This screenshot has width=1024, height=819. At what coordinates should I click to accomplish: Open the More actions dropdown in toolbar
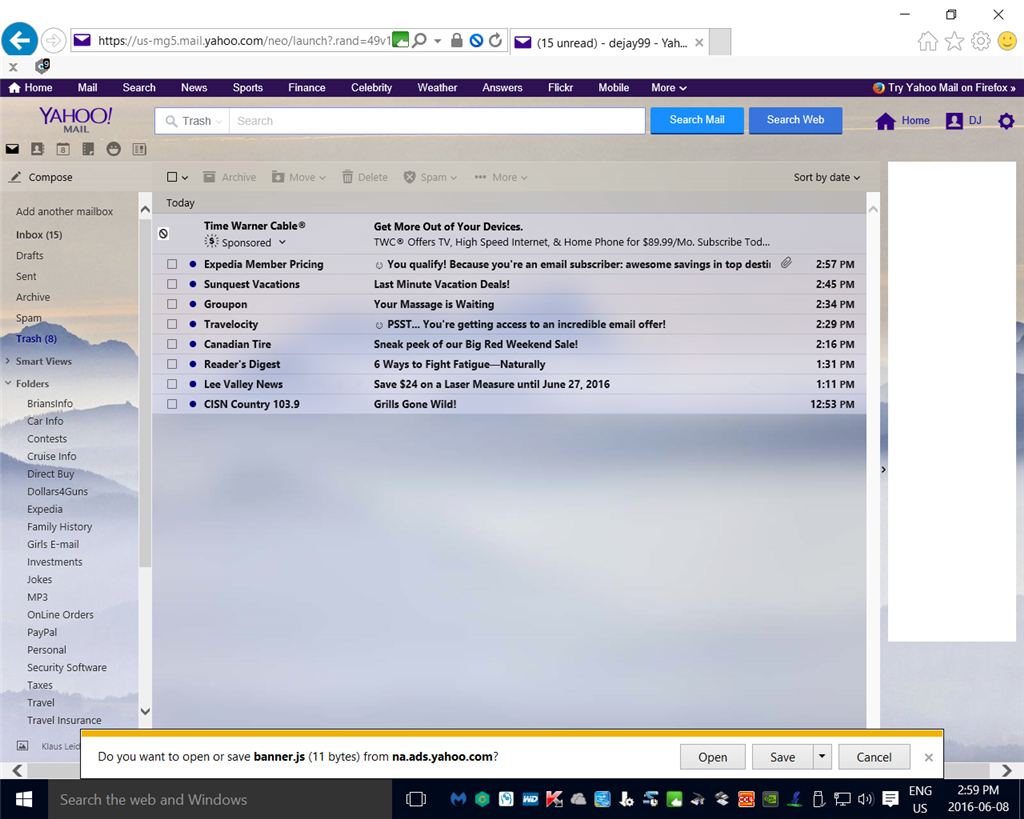[x=501, y=177]
